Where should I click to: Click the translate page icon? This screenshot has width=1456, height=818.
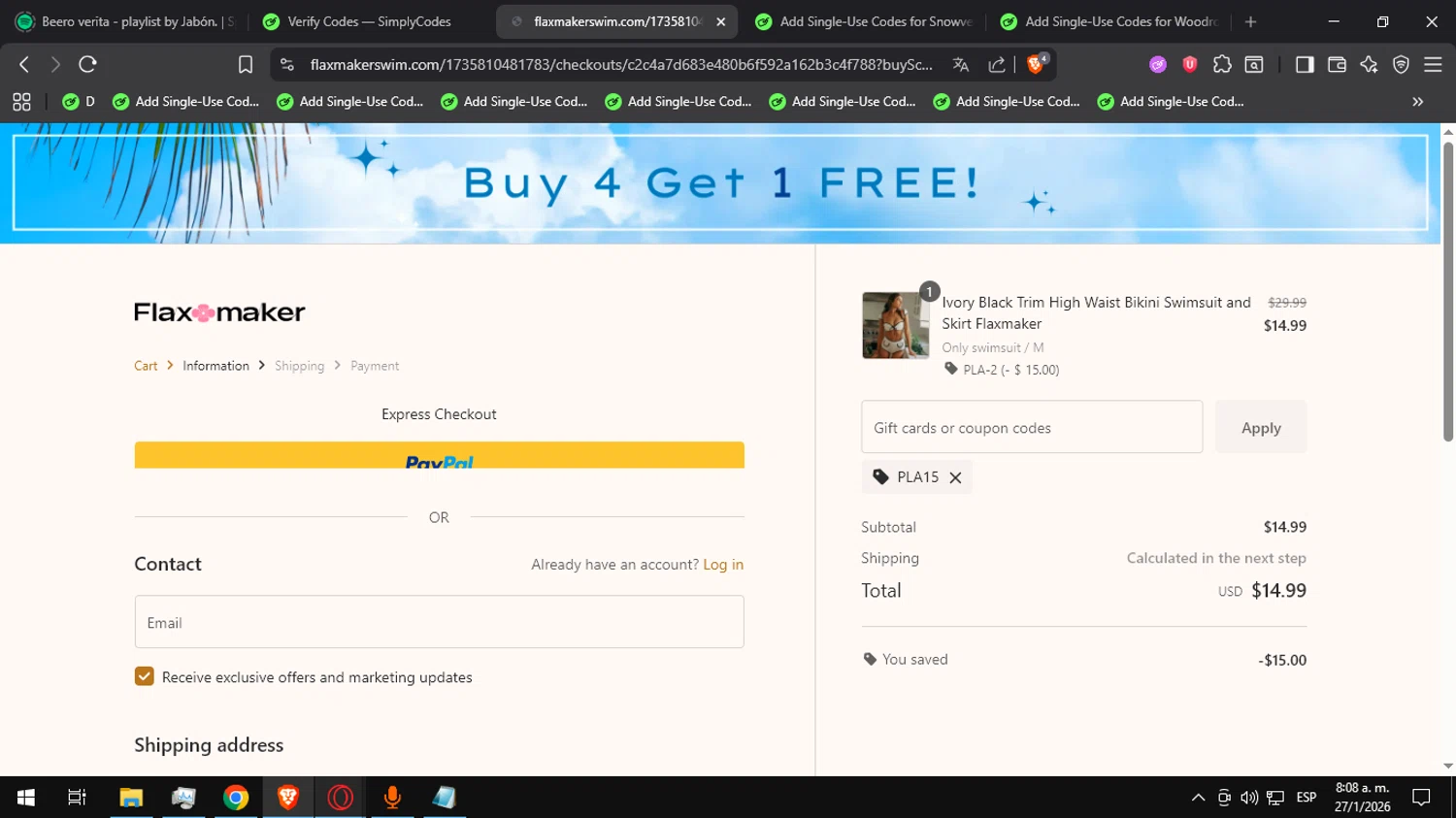(961, 64)
